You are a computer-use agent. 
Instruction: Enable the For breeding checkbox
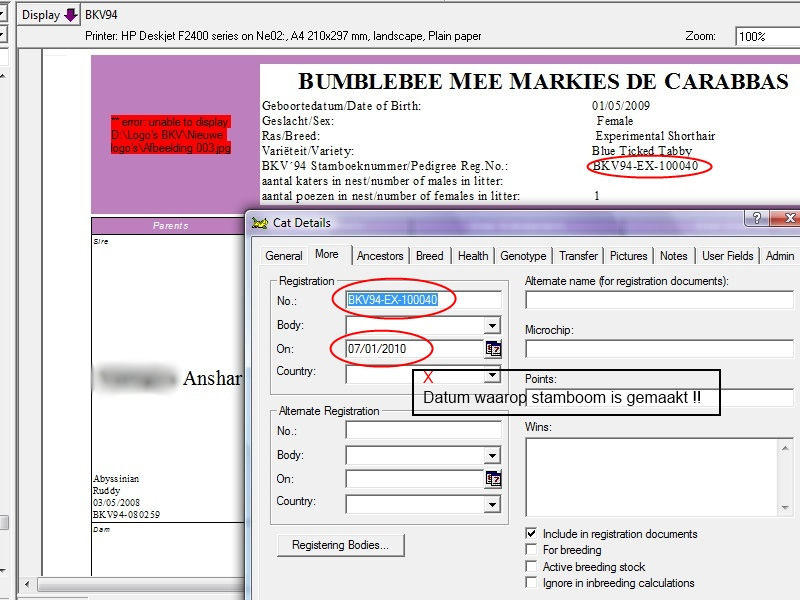[x=531, y=549]
